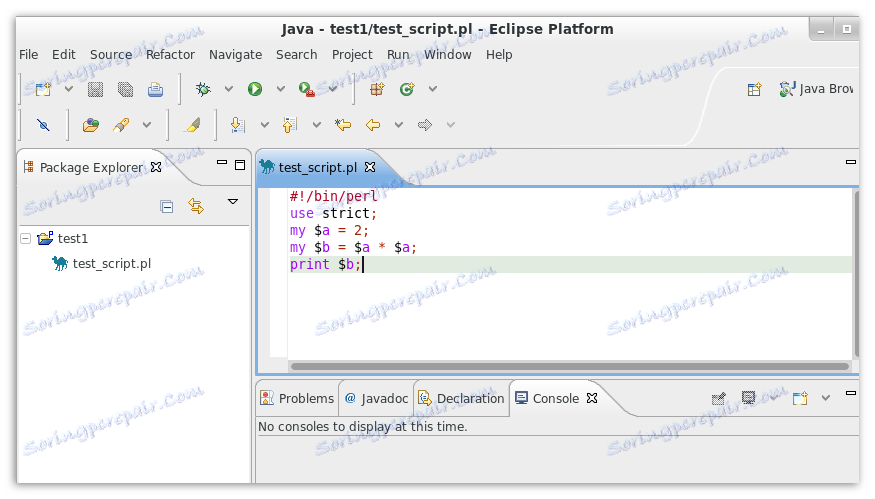Open the Help menu
The width and height of the screenshot is (875, 499).
coord(499,55)
